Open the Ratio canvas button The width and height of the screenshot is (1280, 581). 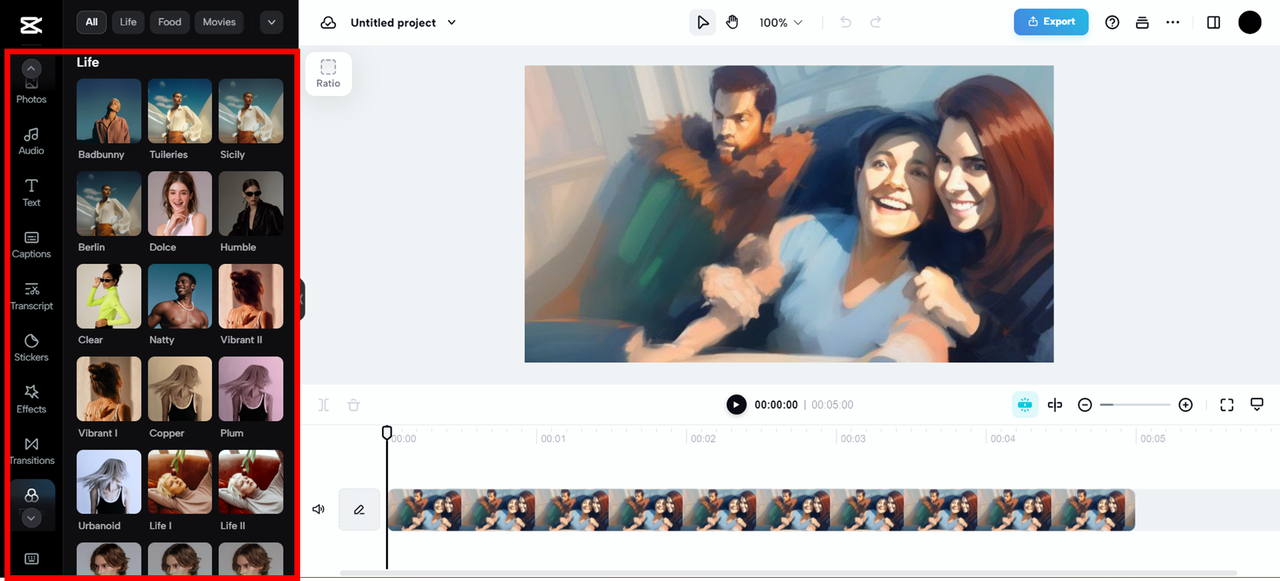pyautogui.click(x=328, y=74)
